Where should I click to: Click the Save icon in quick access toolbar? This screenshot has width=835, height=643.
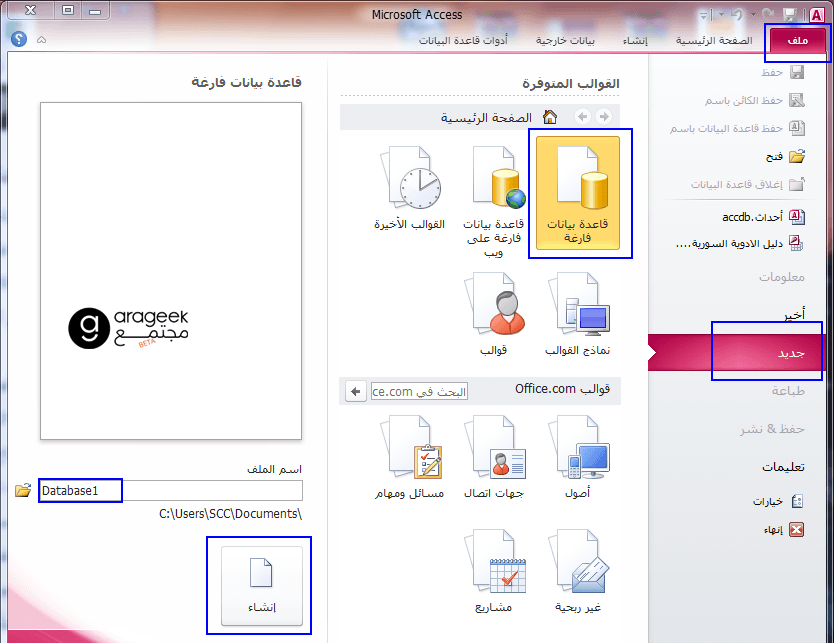click(x=789, y=14)
